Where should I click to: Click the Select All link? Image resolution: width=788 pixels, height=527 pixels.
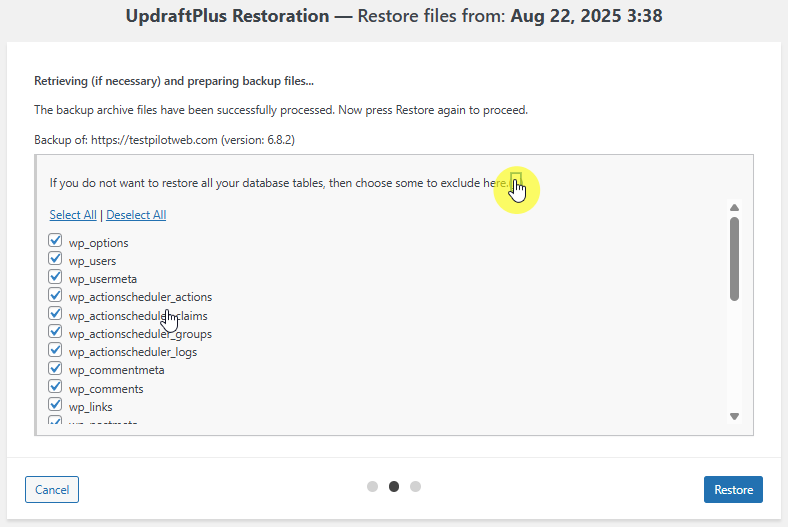point(73,215)
